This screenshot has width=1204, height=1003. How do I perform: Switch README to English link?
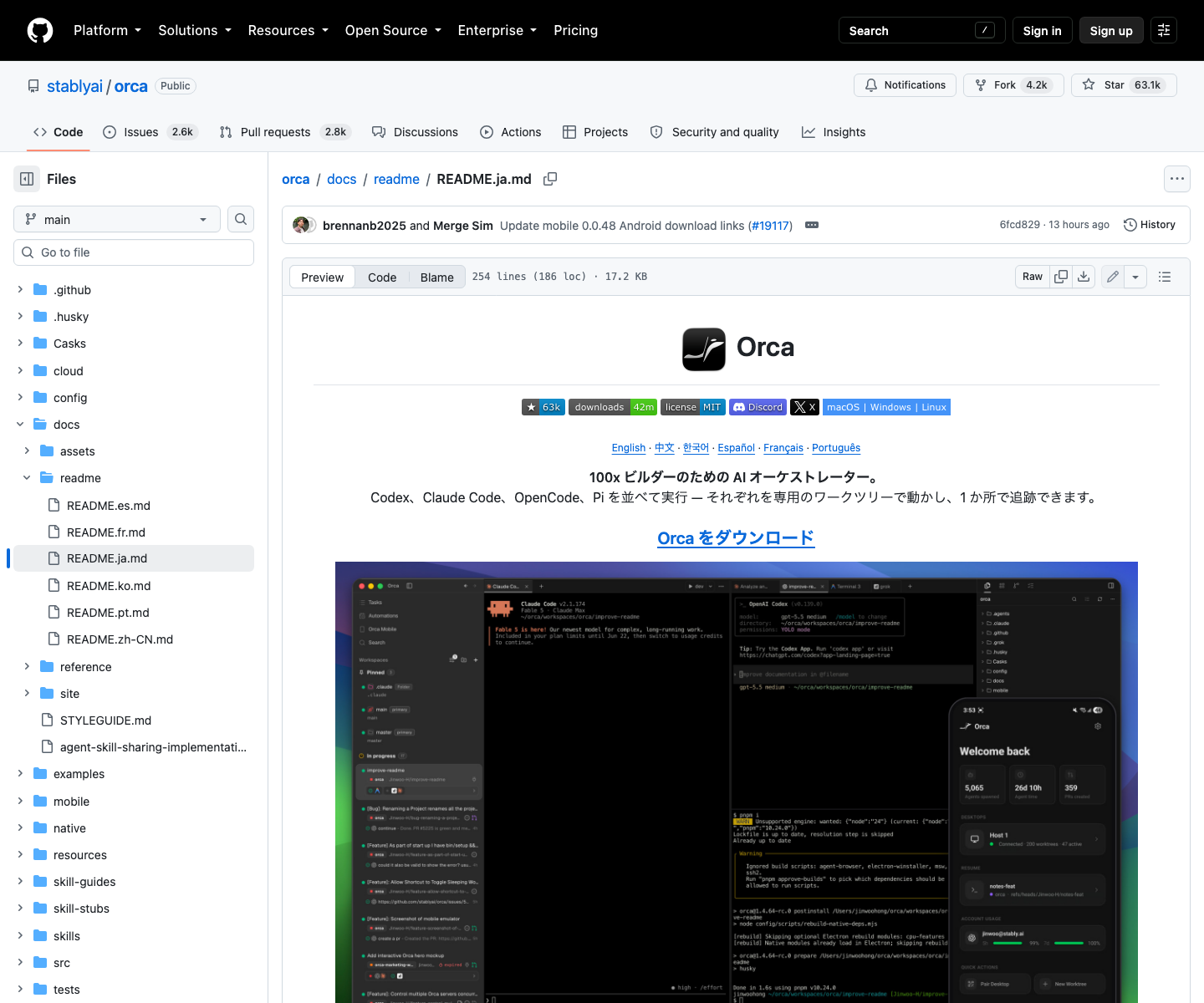pyautogui.click(x=628, y=448)
